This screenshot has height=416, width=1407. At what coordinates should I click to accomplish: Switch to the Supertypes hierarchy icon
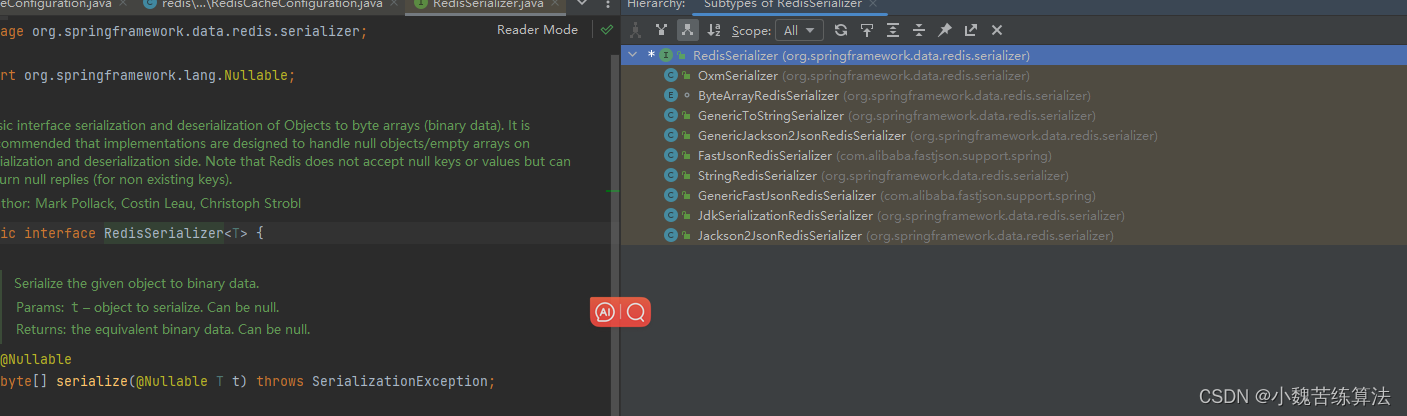661,30
